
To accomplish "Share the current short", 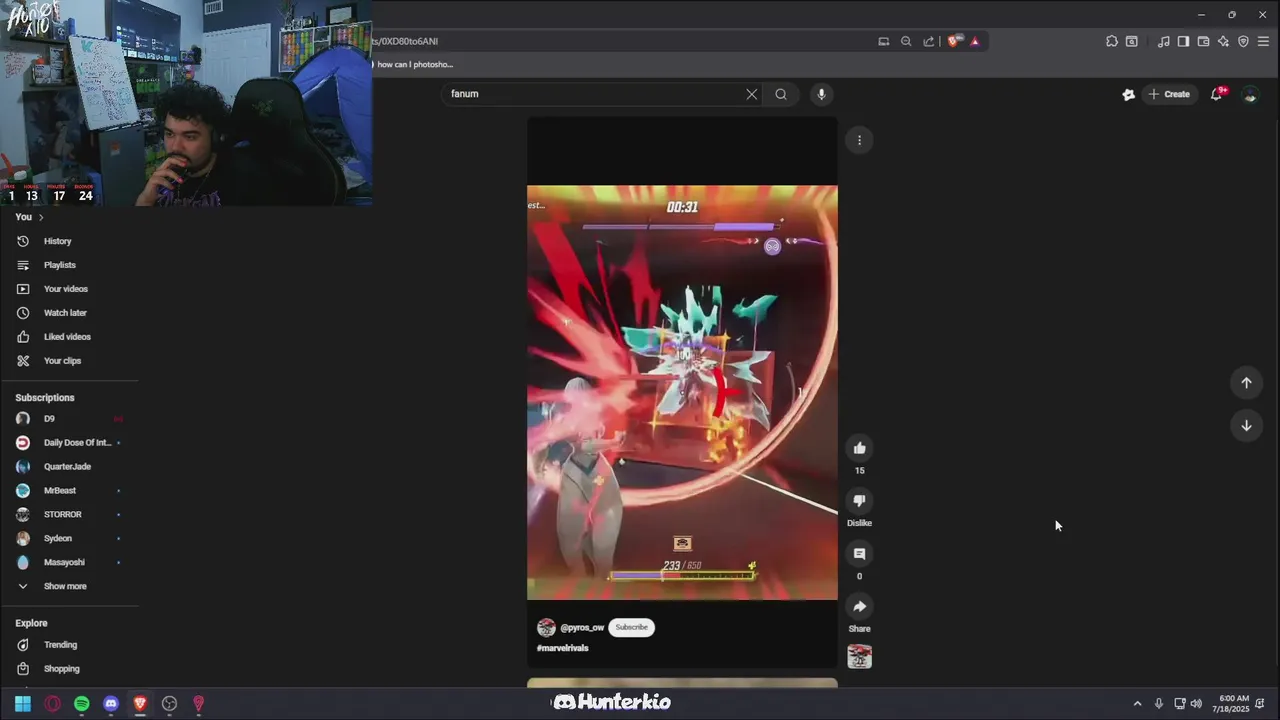I will (859, 607).
